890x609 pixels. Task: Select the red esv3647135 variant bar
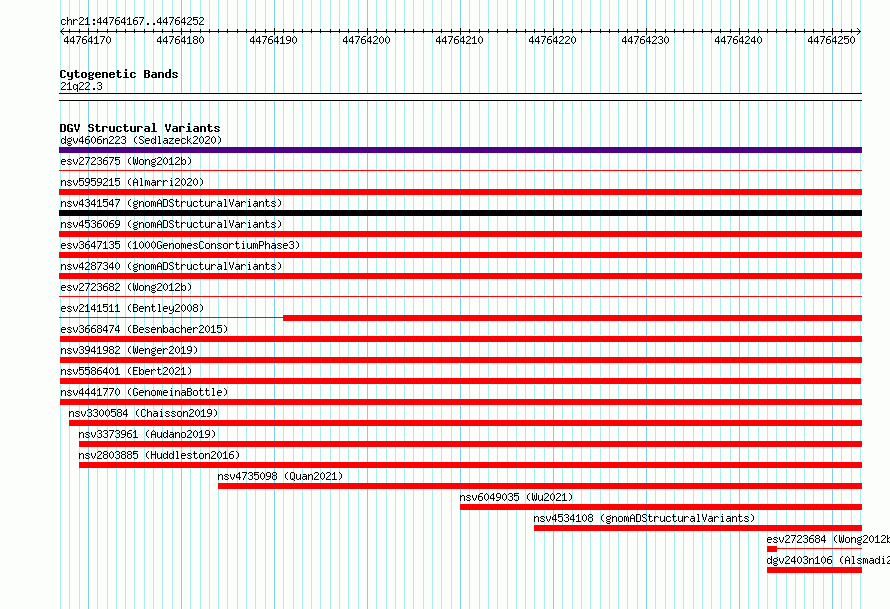click(460, 255)
